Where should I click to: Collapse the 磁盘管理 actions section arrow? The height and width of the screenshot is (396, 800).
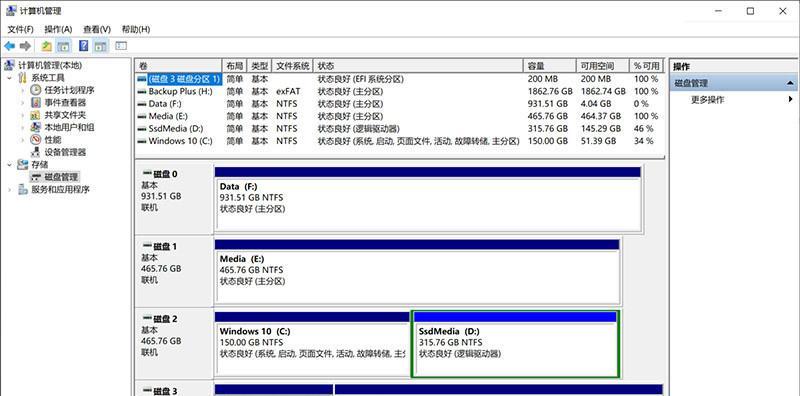tap(790, 83)
